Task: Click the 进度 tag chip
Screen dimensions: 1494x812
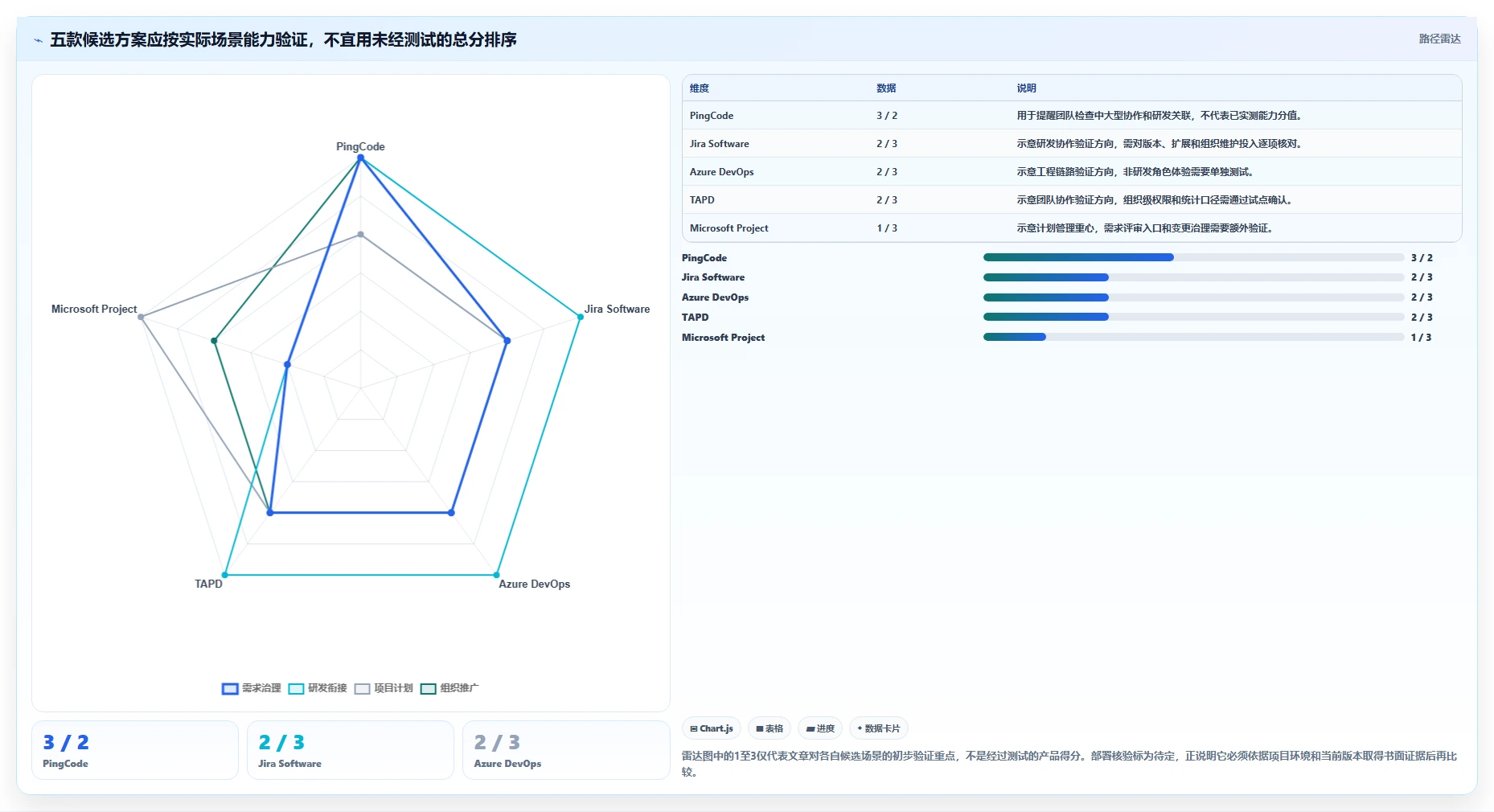Action: pyautogui.click(x=820, y=728)
